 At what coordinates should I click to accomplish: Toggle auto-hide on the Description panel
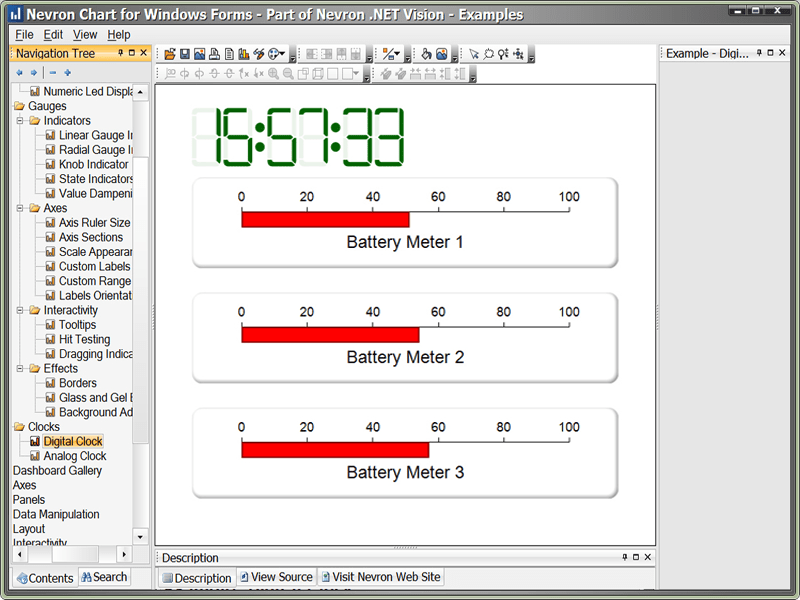624,558
